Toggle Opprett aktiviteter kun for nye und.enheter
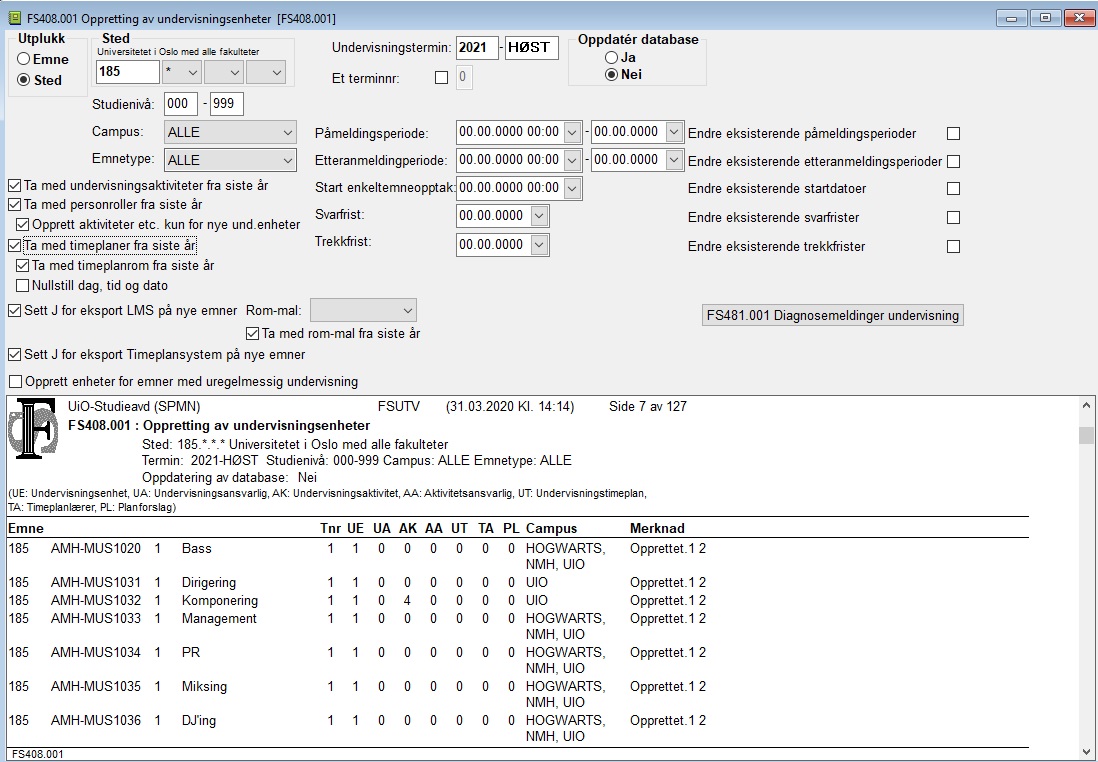The image size is (1098, 762). coord(22,225)
